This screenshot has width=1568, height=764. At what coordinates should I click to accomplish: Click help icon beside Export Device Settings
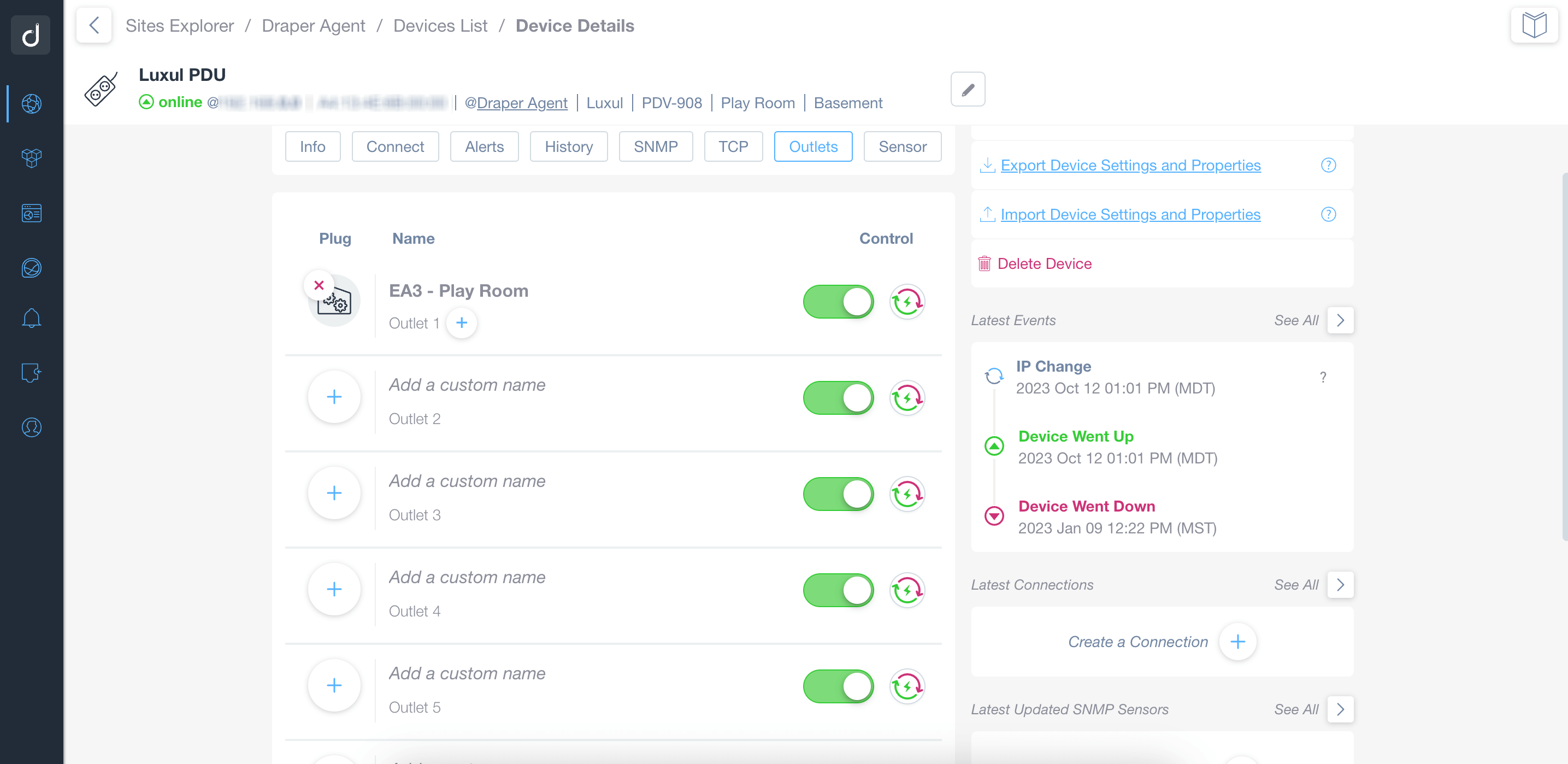(1328, 165)
